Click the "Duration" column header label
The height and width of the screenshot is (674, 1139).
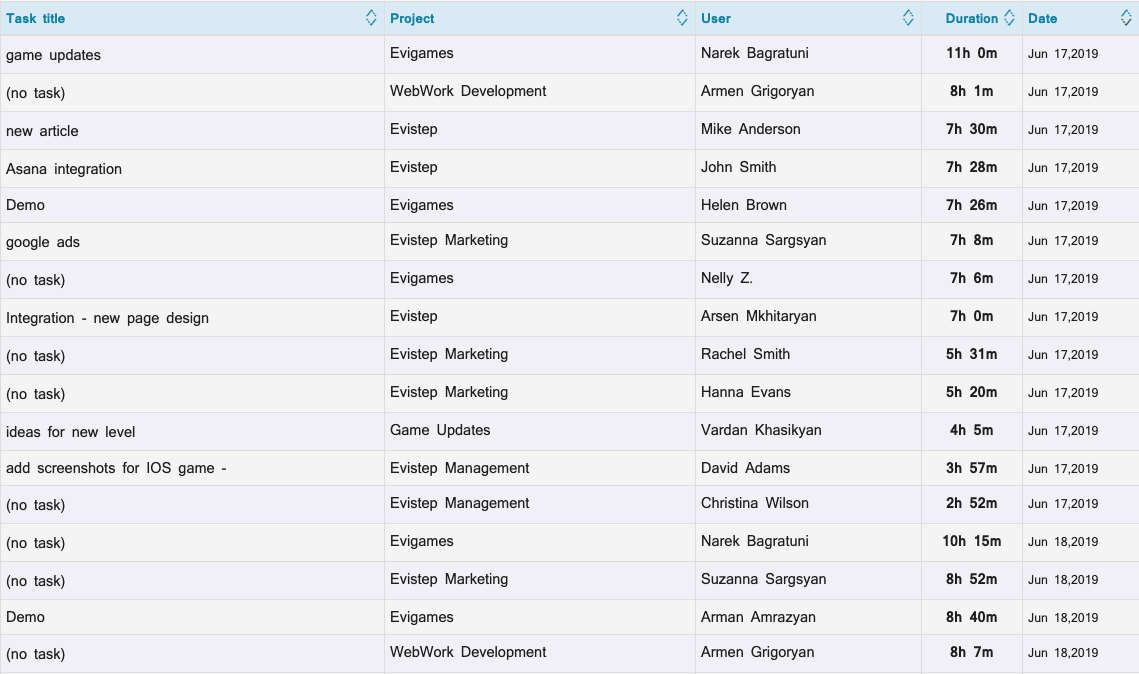[971, 19]
